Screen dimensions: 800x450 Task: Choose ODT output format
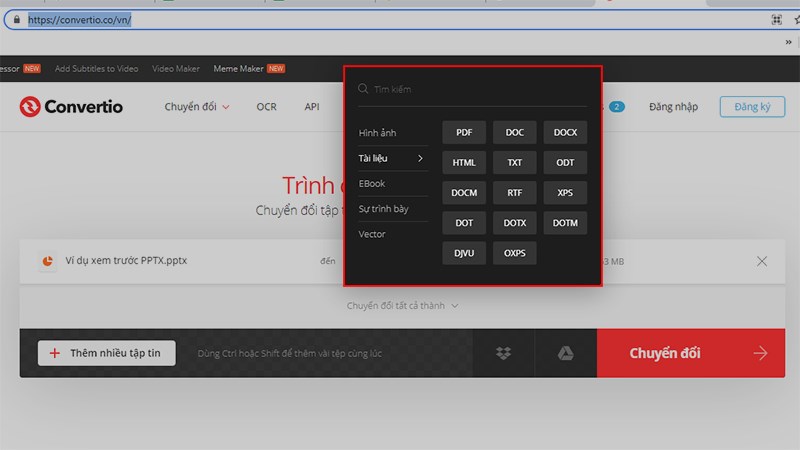(x=565, y=163)
